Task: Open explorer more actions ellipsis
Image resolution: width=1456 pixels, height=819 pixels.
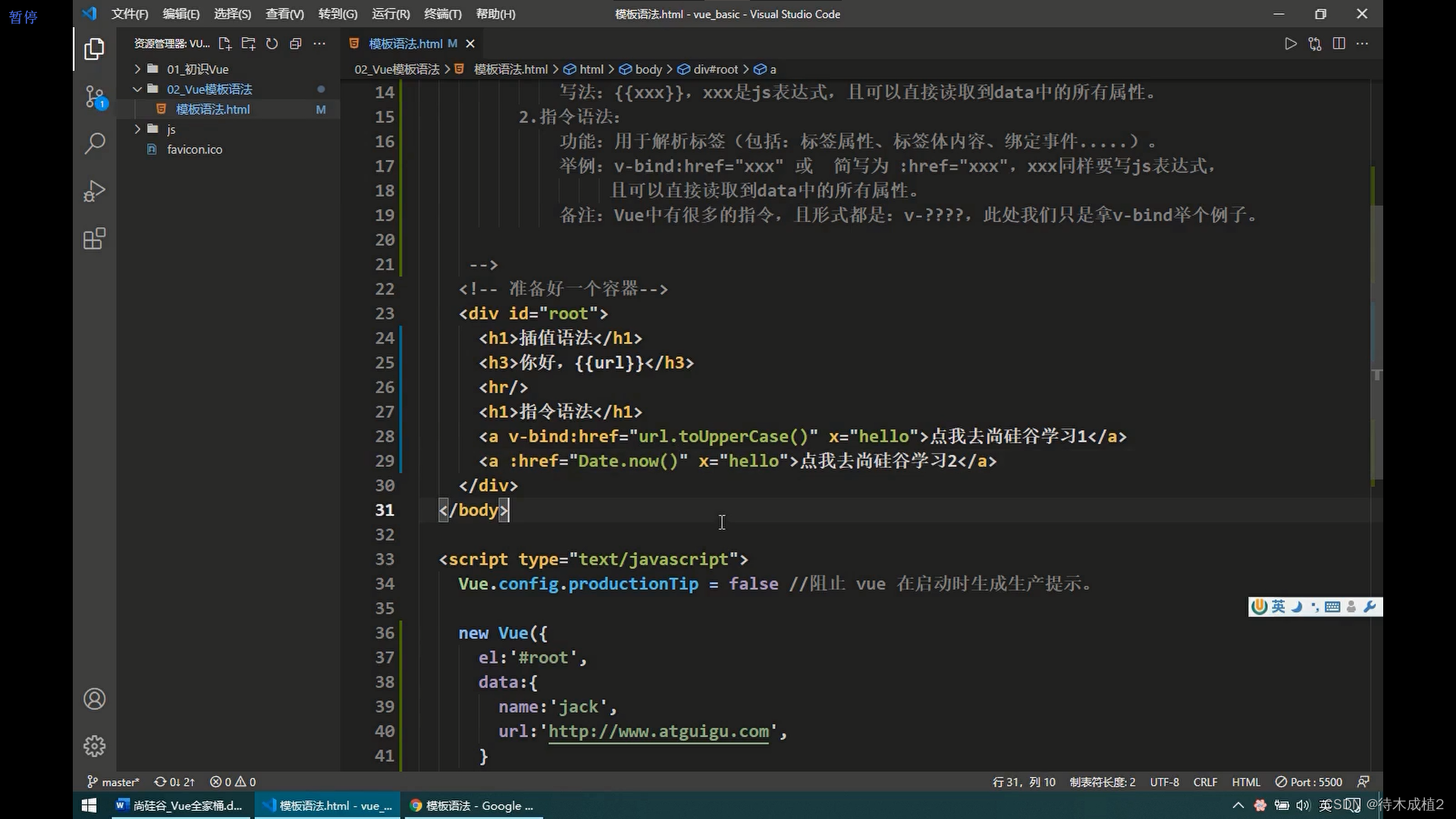Action: (319, 44)
